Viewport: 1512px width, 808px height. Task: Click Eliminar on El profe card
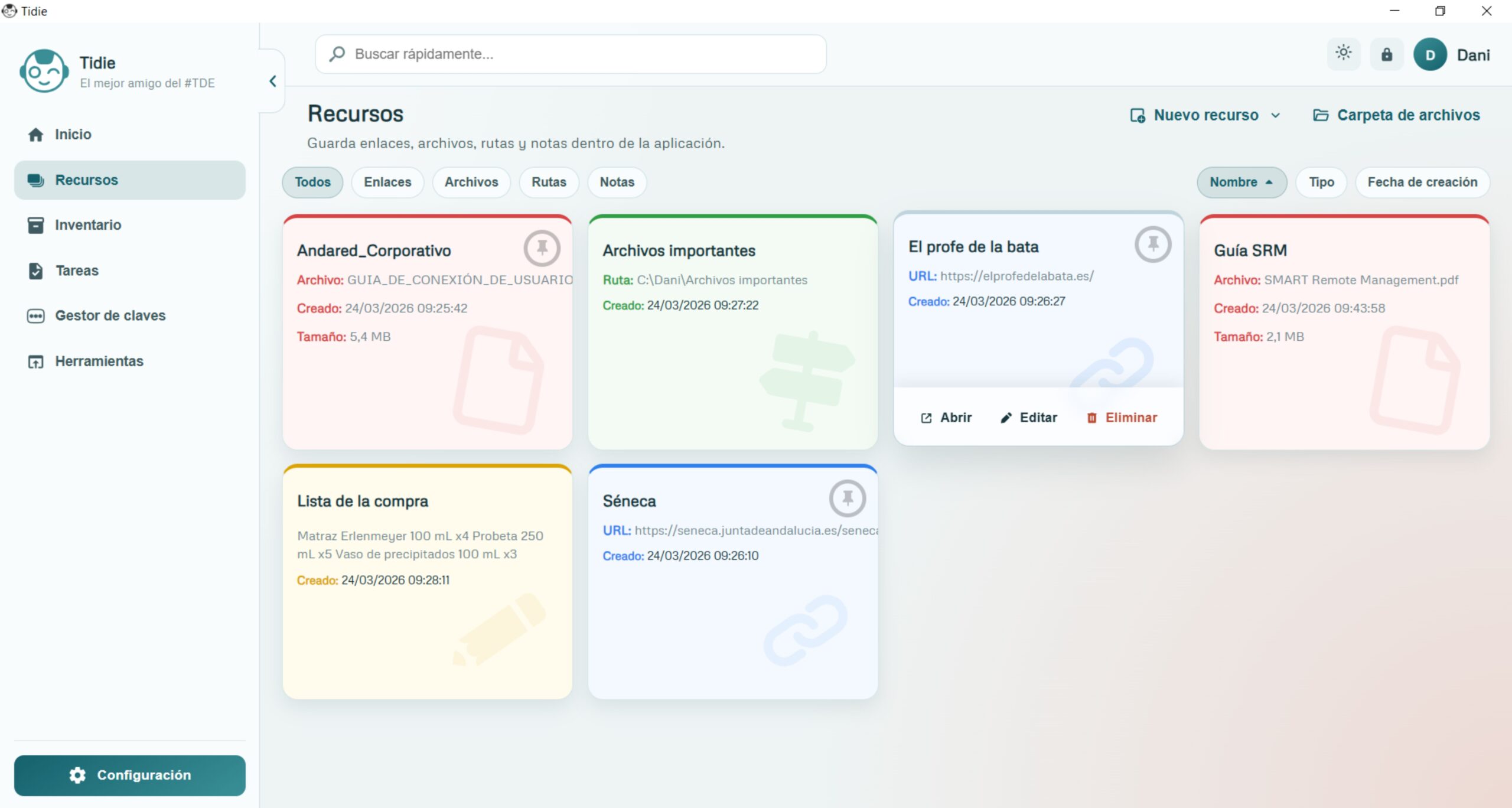click(x=1122, y=418)
